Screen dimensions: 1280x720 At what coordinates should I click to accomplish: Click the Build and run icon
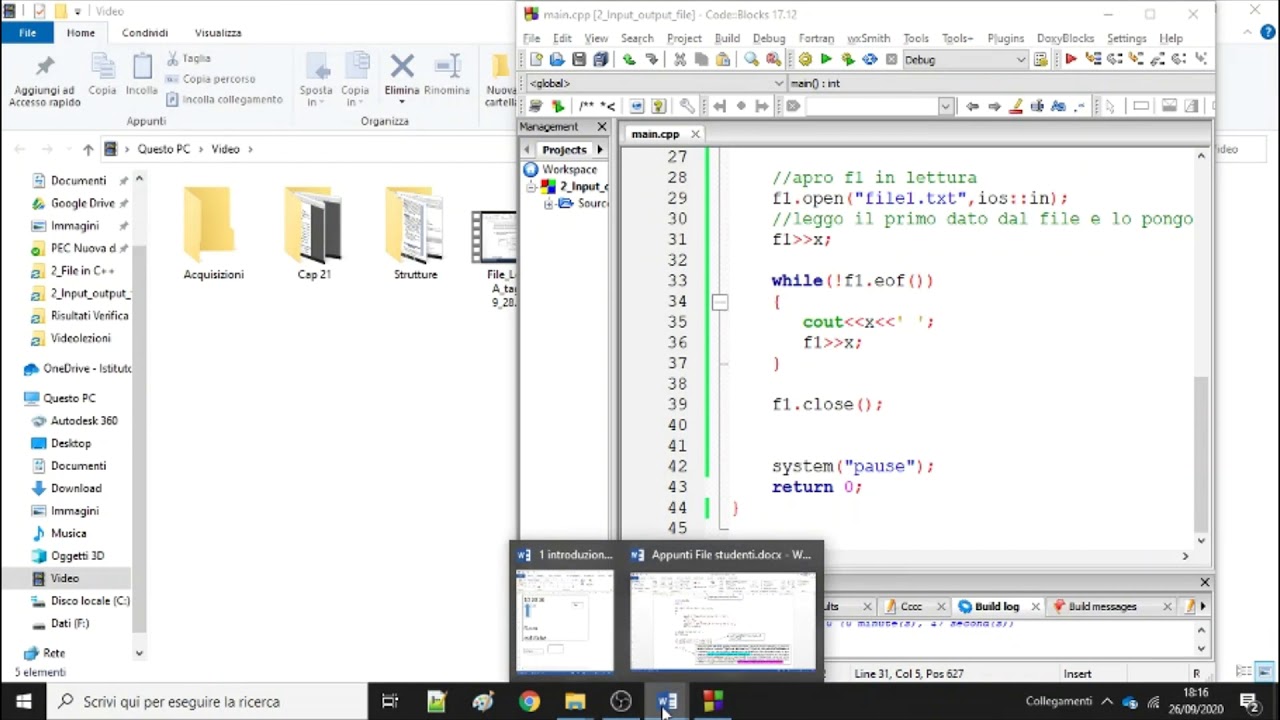[x=848, y=60]
